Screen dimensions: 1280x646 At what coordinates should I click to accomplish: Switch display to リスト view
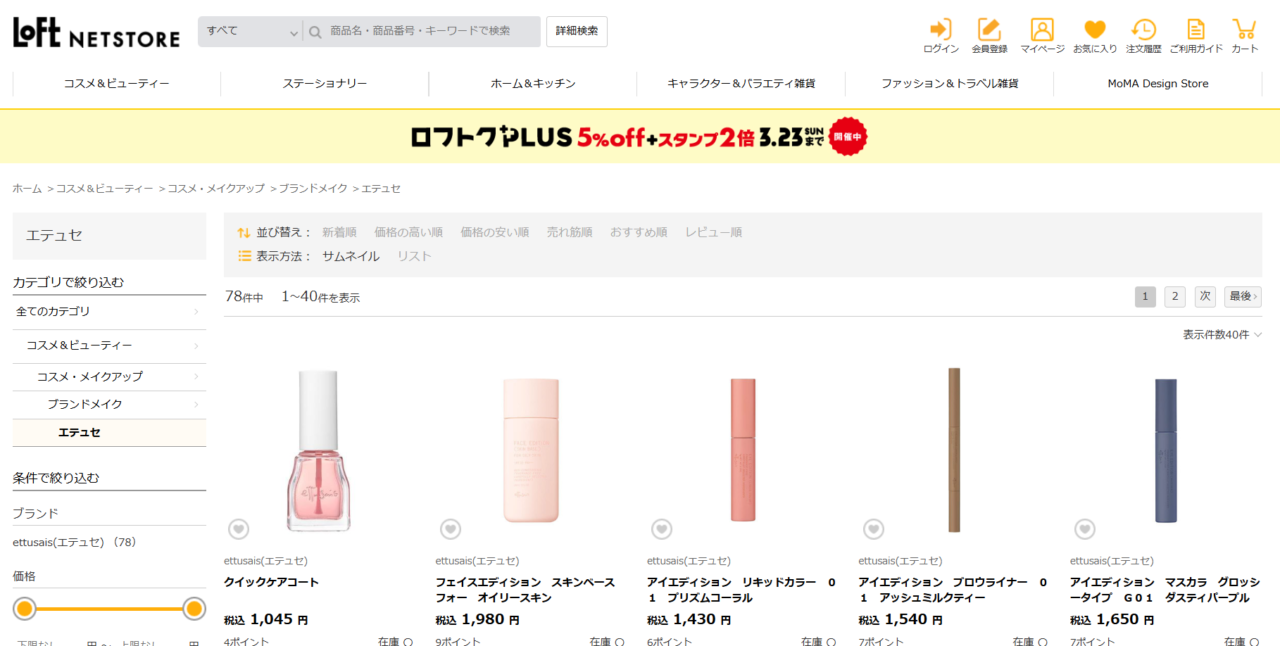[414, 256]
